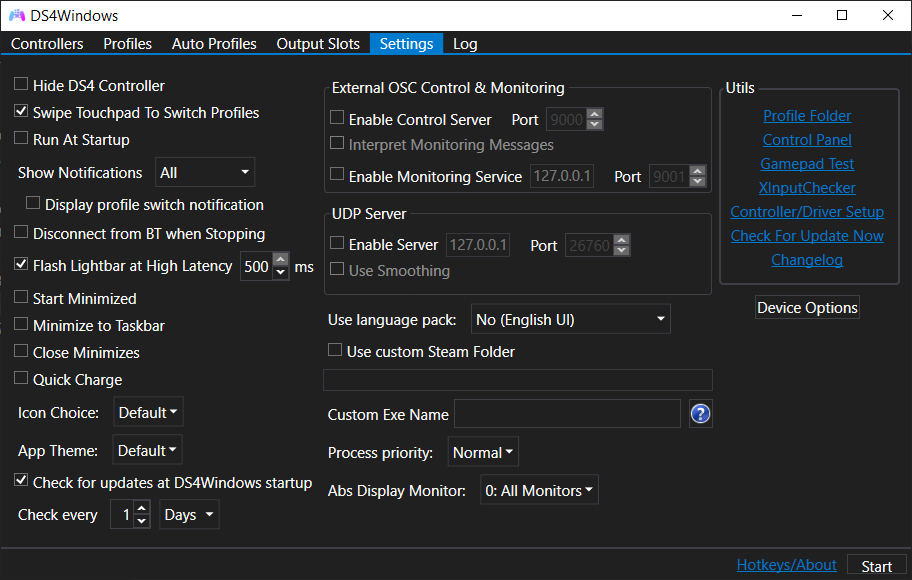
Task: Click the DS4Windows controller icon in title bar
Action: pos(17,16)
